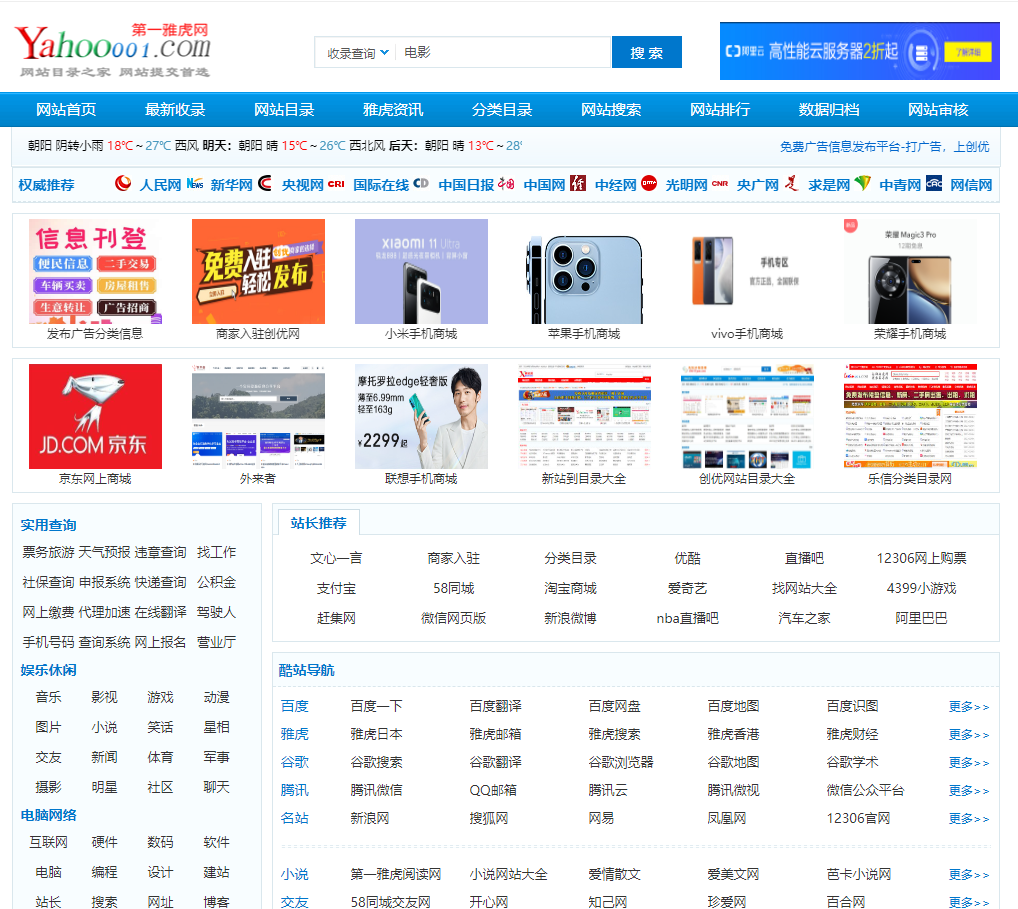Click the 人民网 logo icon
The image size is (1018, 909).
[x=123, y=183]
